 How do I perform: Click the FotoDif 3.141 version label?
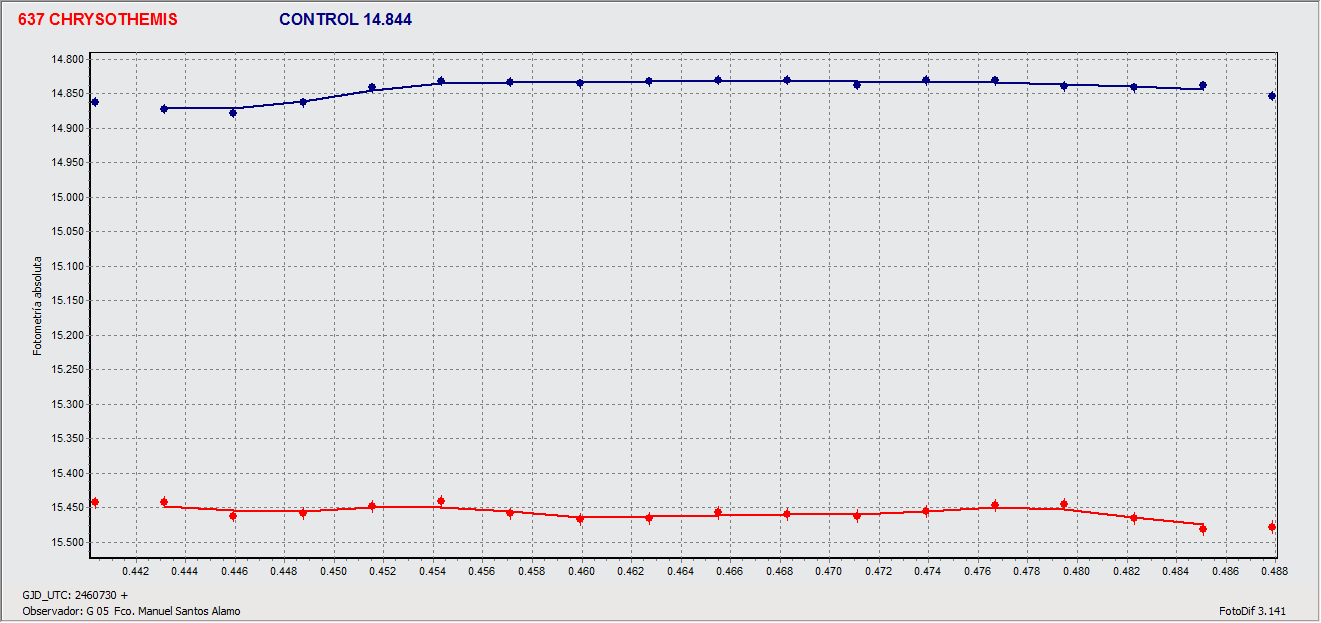click(x=1250, y=611)
